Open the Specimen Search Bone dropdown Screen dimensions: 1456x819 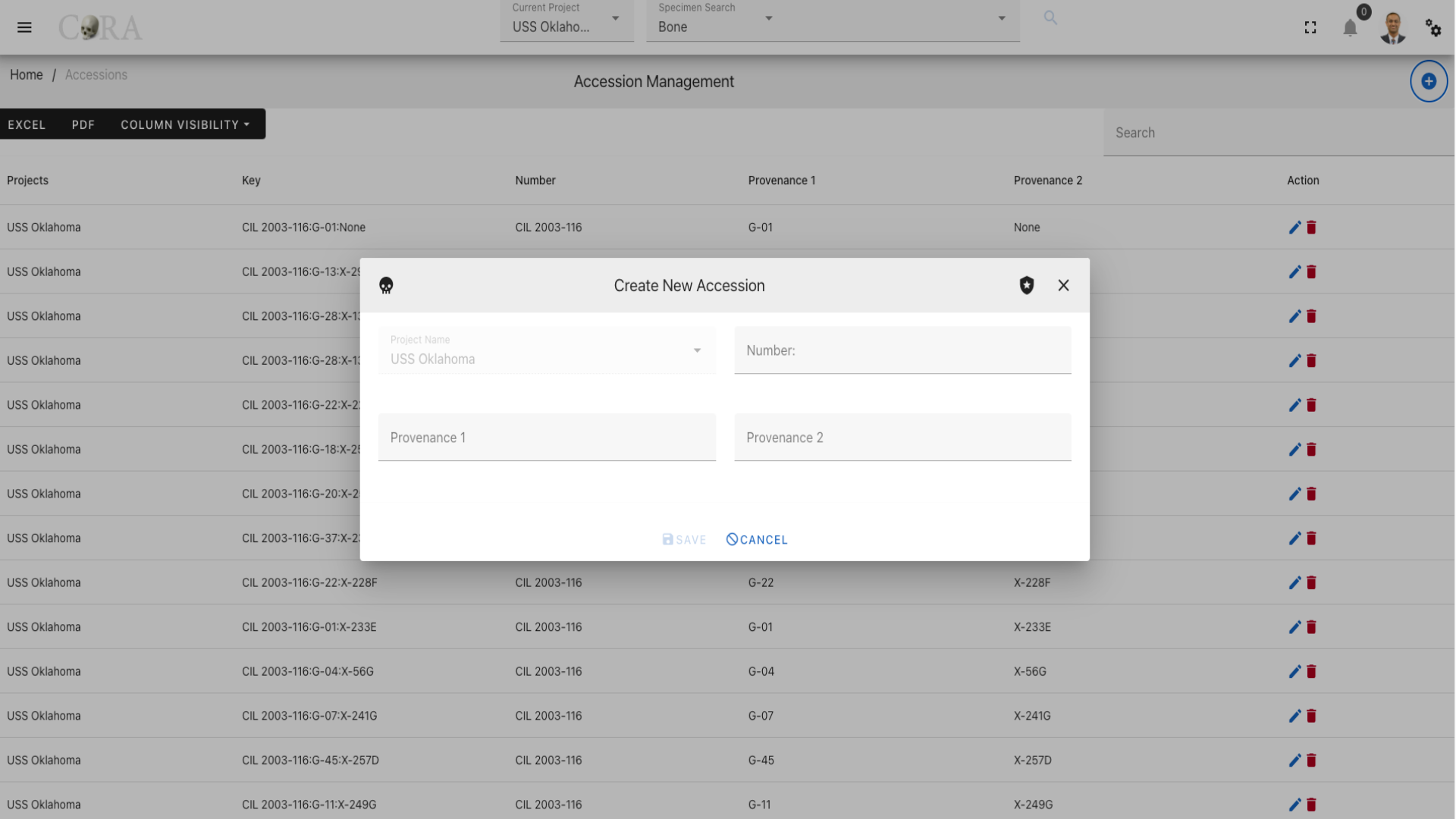pos(715,20)
